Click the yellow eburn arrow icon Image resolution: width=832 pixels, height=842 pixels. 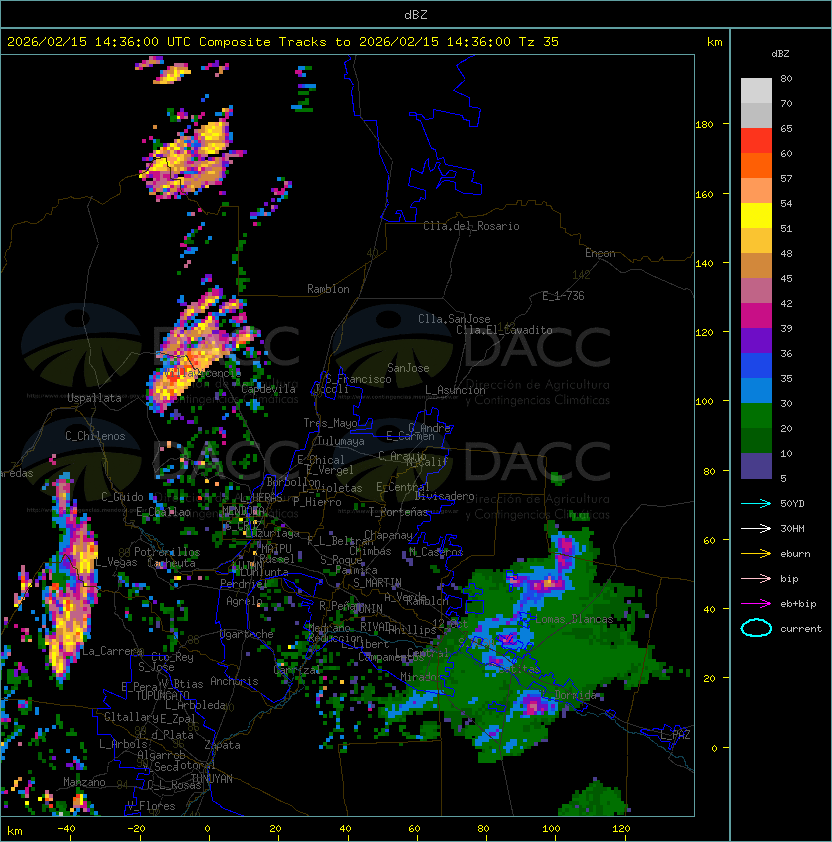[x=756, y=554]
